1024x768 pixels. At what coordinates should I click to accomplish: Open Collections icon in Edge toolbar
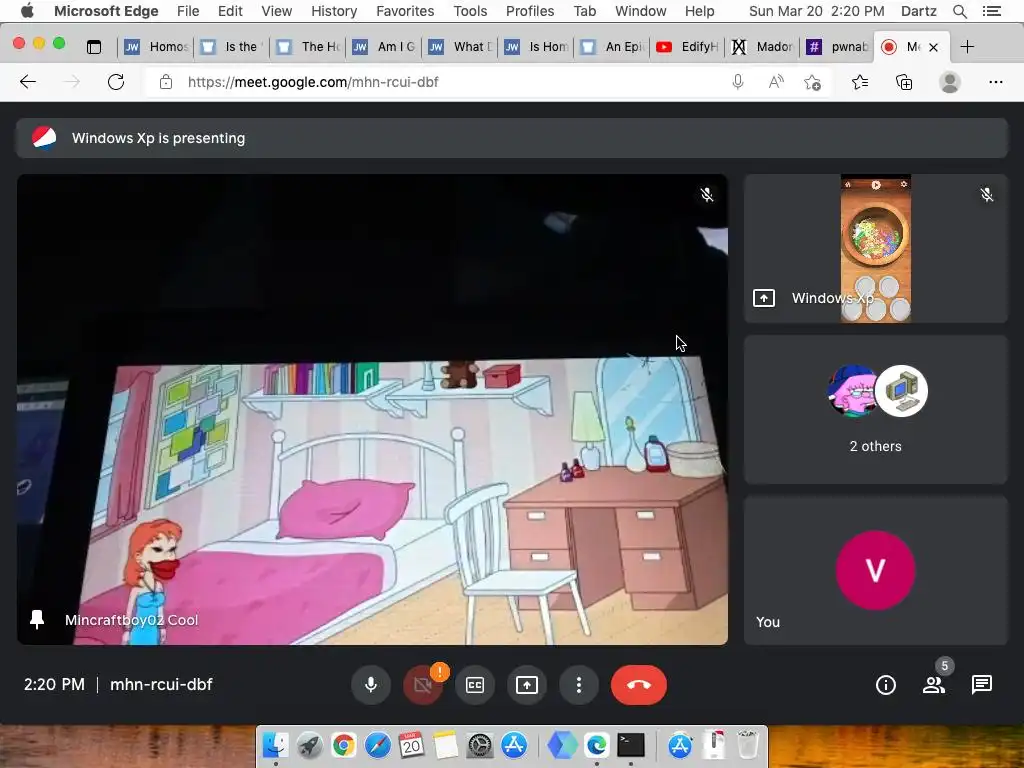[904, 82]
